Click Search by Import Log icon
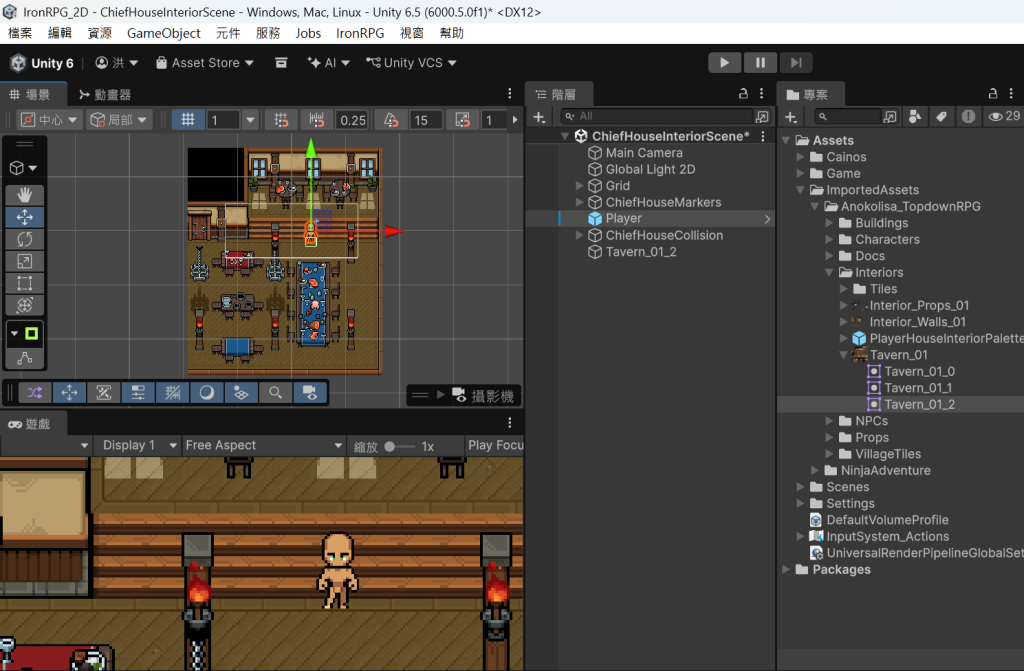This screenshot has height=671, width=1024. tap(968, 116)
